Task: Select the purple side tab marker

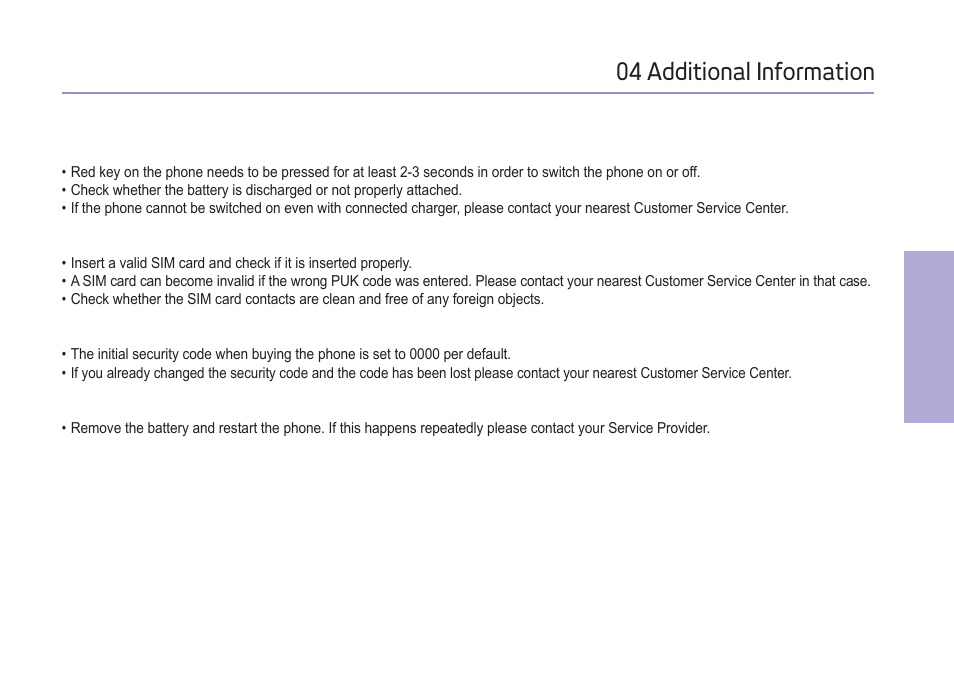Action: point(928,337)
